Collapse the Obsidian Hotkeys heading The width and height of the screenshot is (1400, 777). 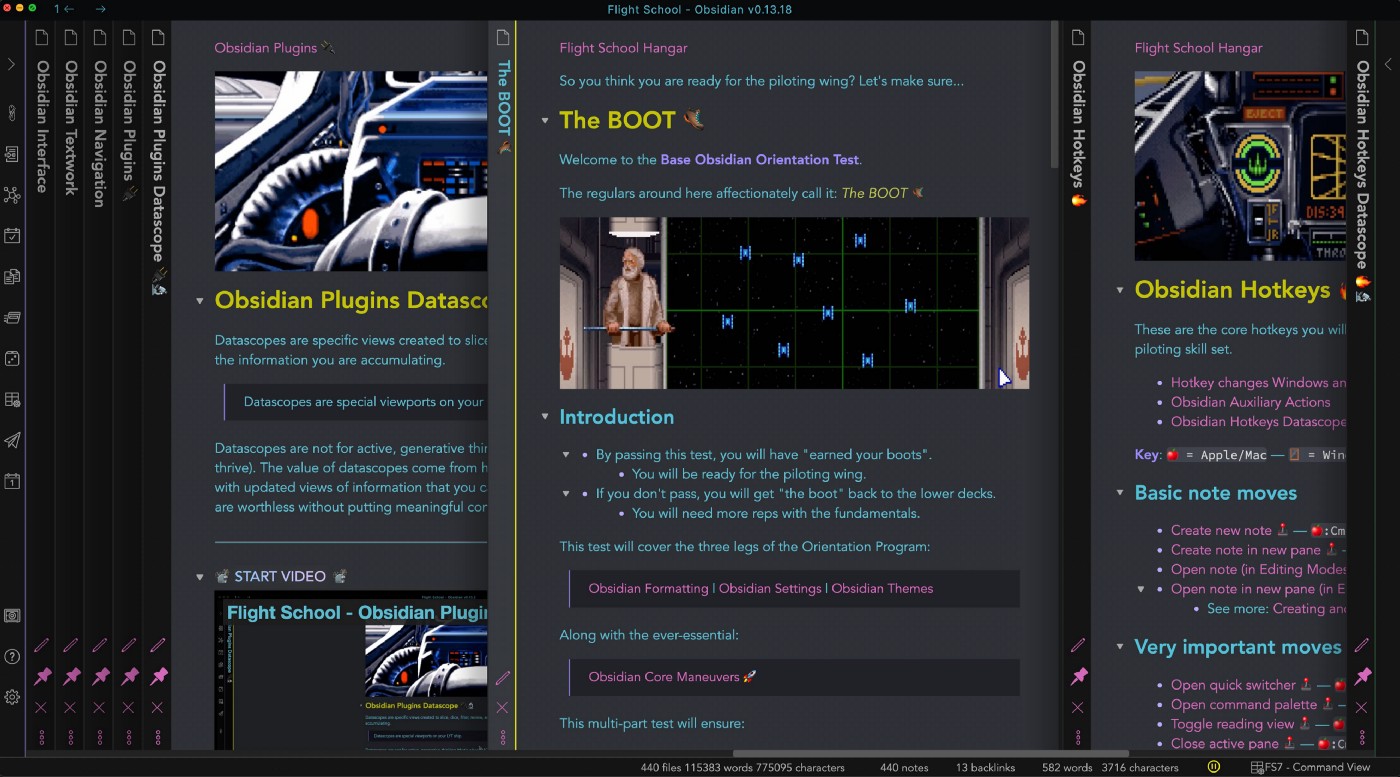tap(1119, 290)
